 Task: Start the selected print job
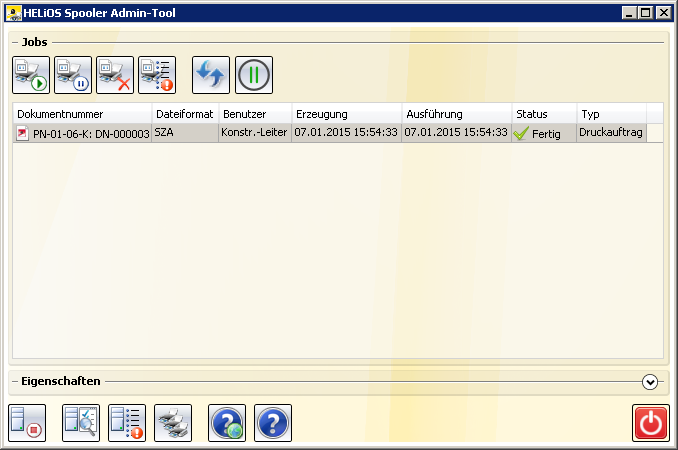click(31, 75)
